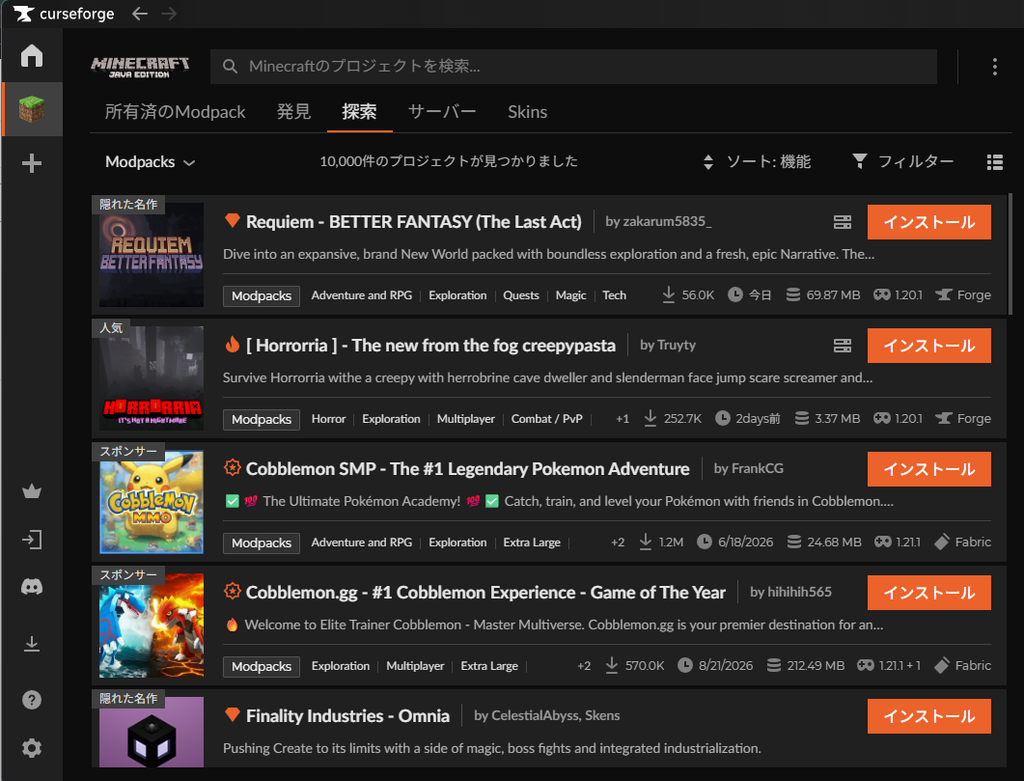Open the downloads icon in sidebar
Viewport: 1024px width, 781px height.
coord(31,644)
